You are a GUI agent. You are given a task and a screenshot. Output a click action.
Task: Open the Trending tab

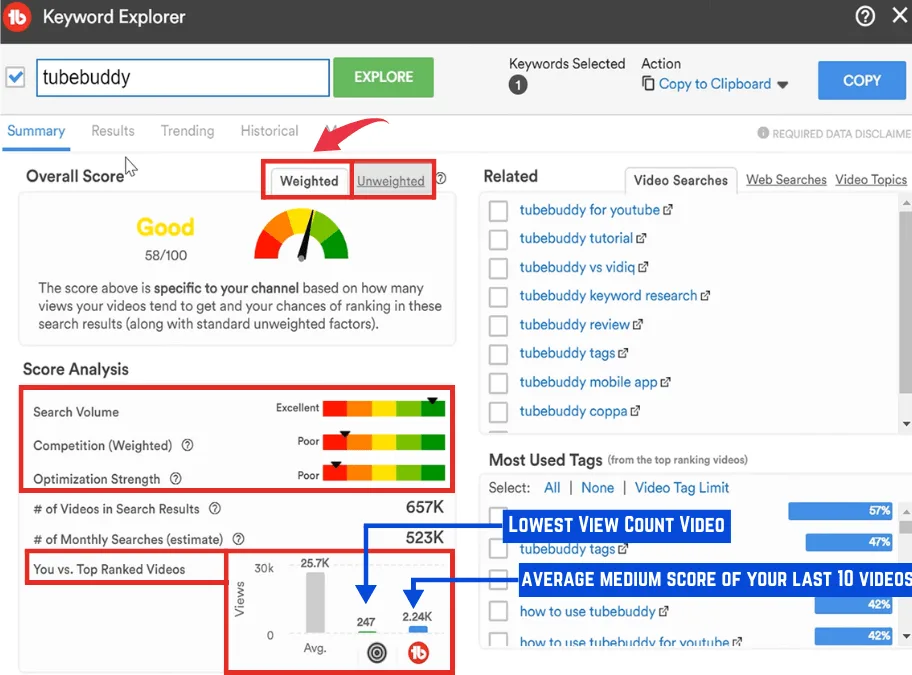pos(187,131)
